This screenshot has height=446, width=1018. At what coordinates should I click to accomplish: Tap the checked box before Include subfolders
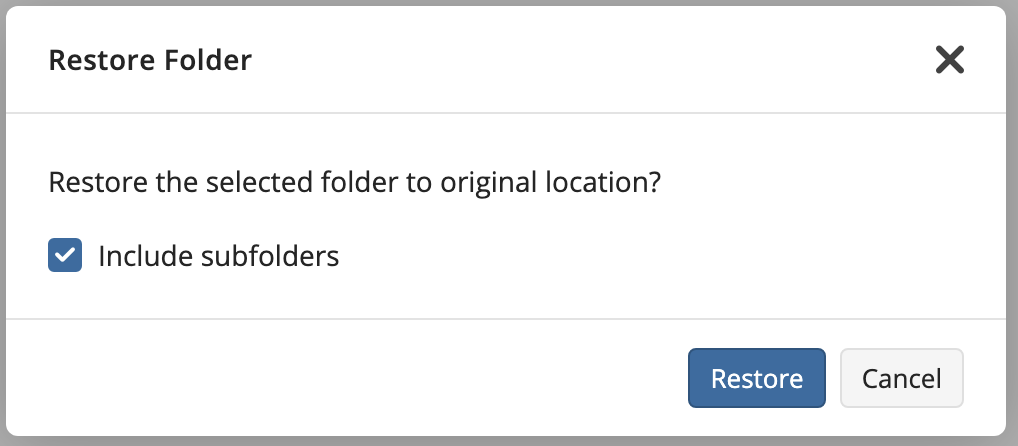(65, 256)
